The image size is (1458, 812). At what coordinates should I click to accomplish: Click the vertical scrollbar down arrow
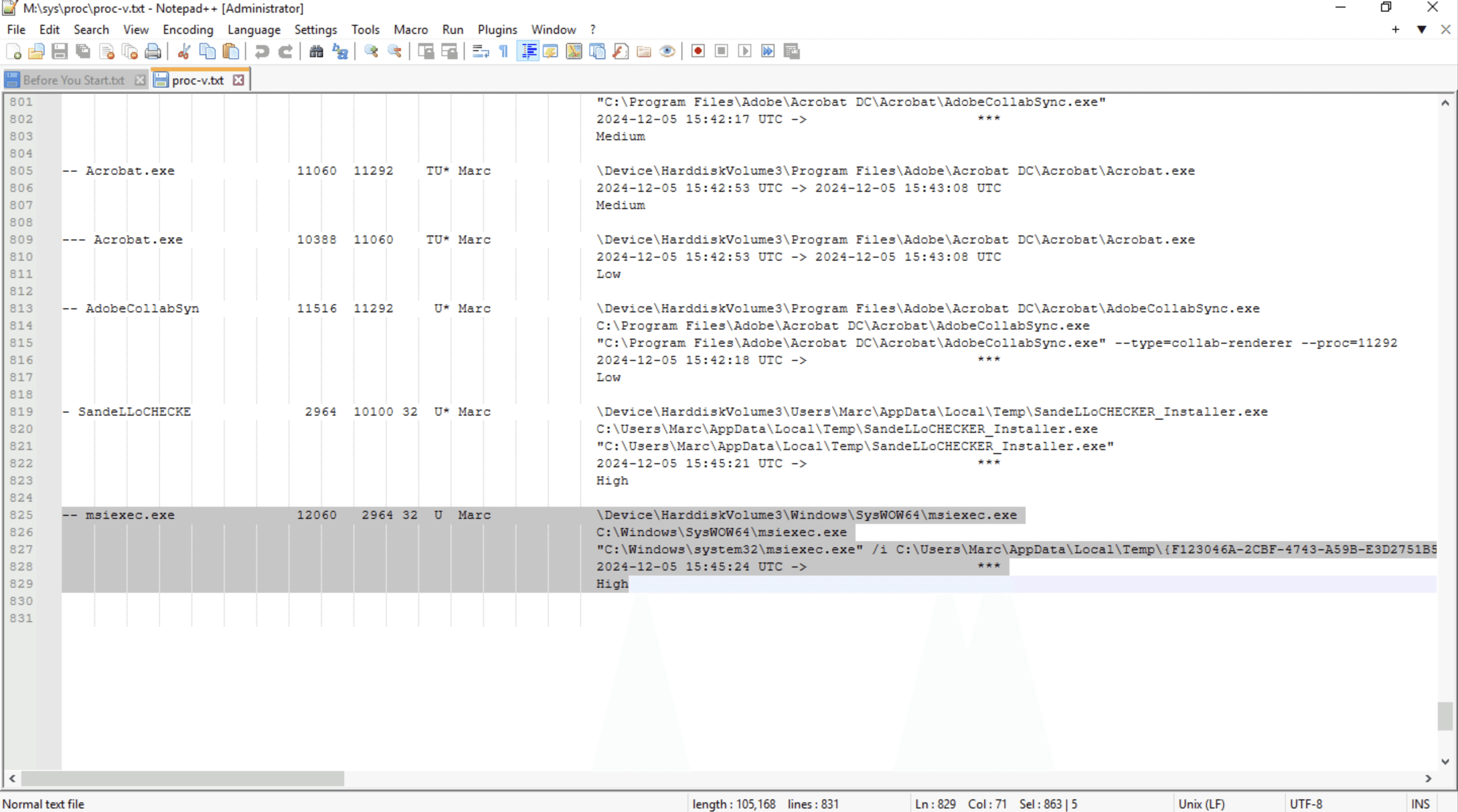[1445, 762]
